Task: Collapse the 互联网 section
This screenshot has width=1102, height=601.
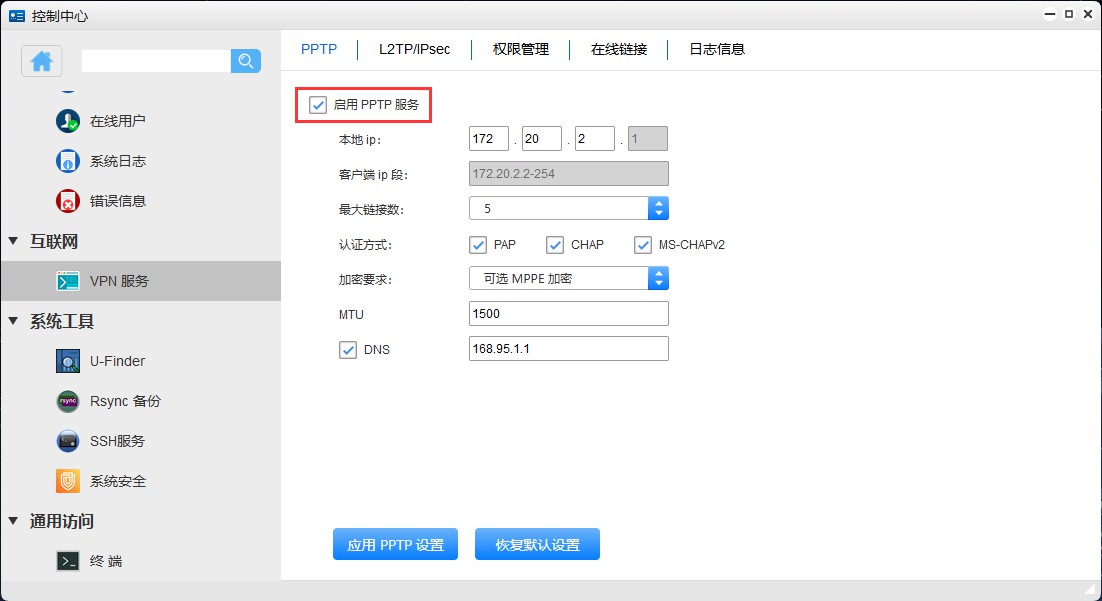Action: pos(12,241)
